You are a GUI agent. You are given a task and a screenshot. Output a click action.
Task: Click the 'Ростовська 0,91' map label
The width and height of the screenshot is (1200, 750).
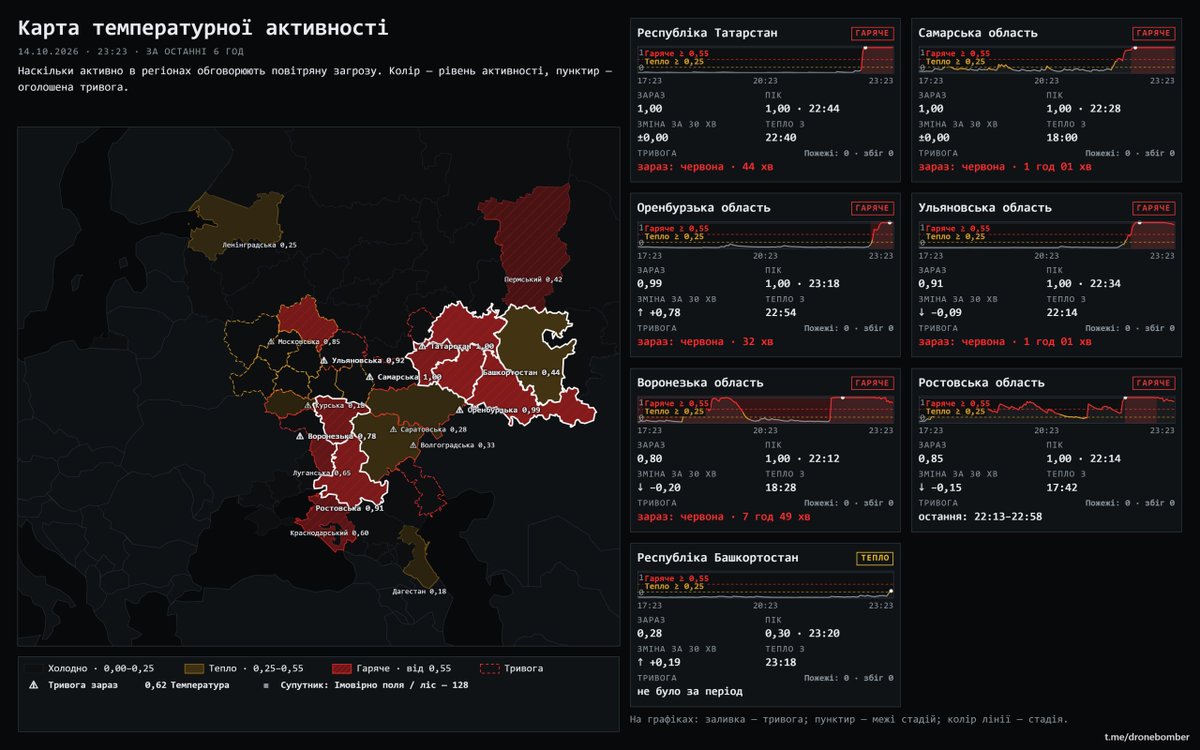click(350, 508)
